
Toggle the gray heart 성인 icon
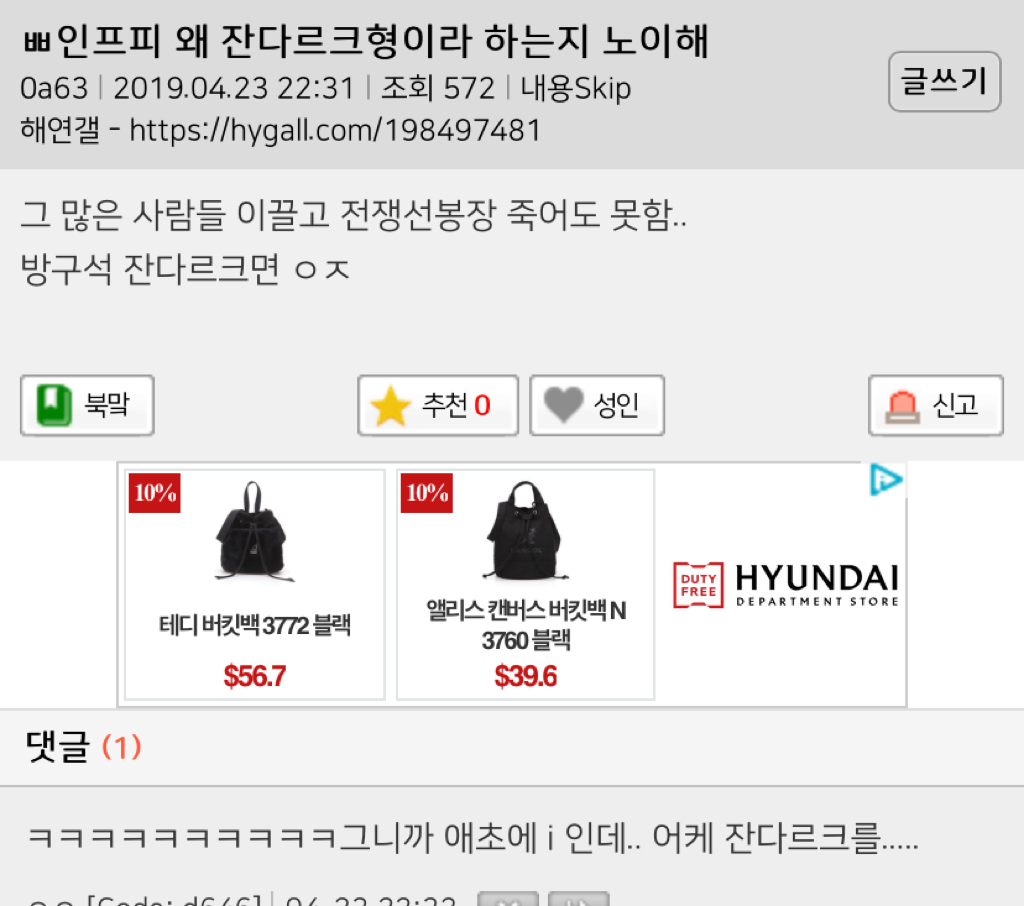pyautogui.click(x=564, y=404)
